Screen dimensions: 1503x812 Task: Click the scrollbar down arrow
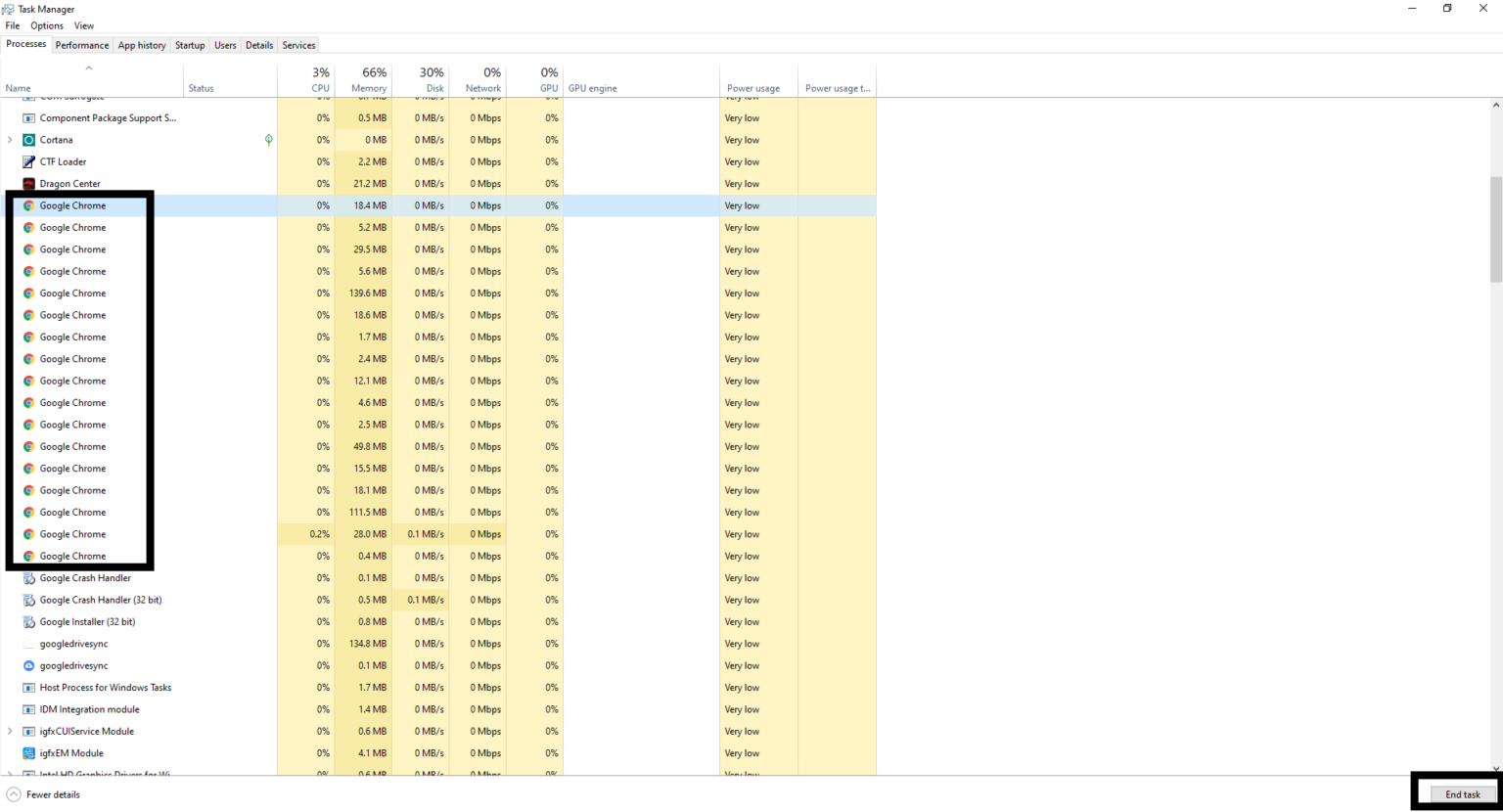click(x=1496, y=768)
